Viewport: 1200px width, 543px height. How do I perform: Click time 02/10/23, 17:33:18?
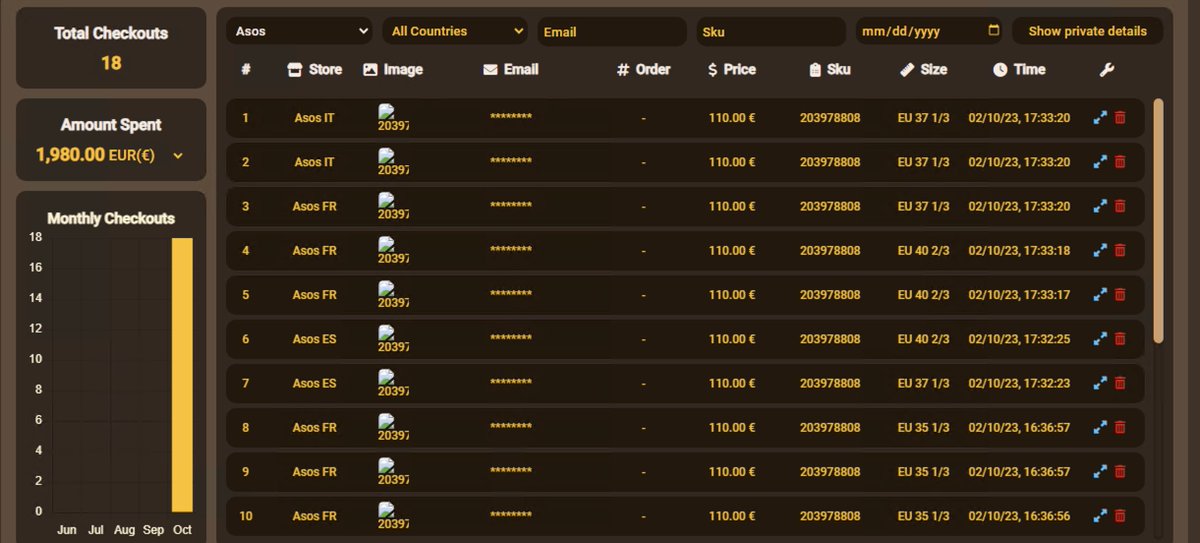pos(1019,251)
